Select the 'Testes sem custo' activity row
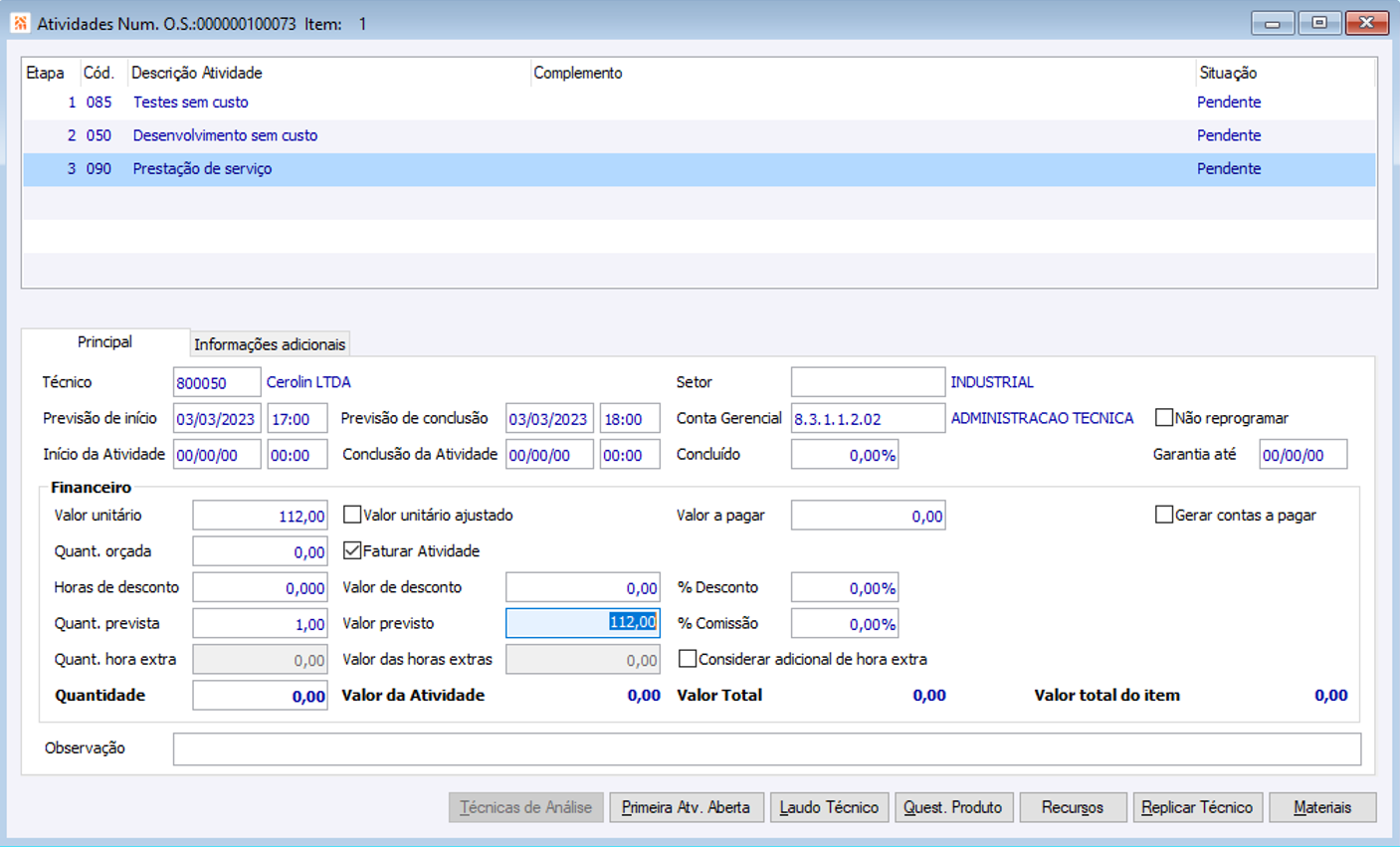 pyautogui.click(x=190, y=103)
